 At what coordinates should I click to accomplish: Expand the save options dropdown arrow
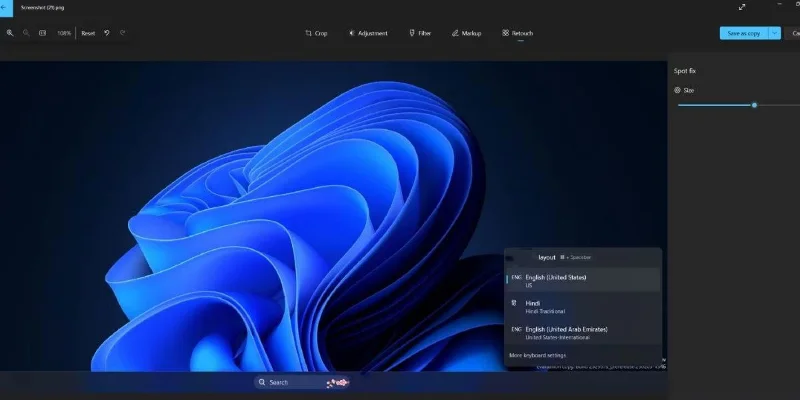(x=774, y=33)
